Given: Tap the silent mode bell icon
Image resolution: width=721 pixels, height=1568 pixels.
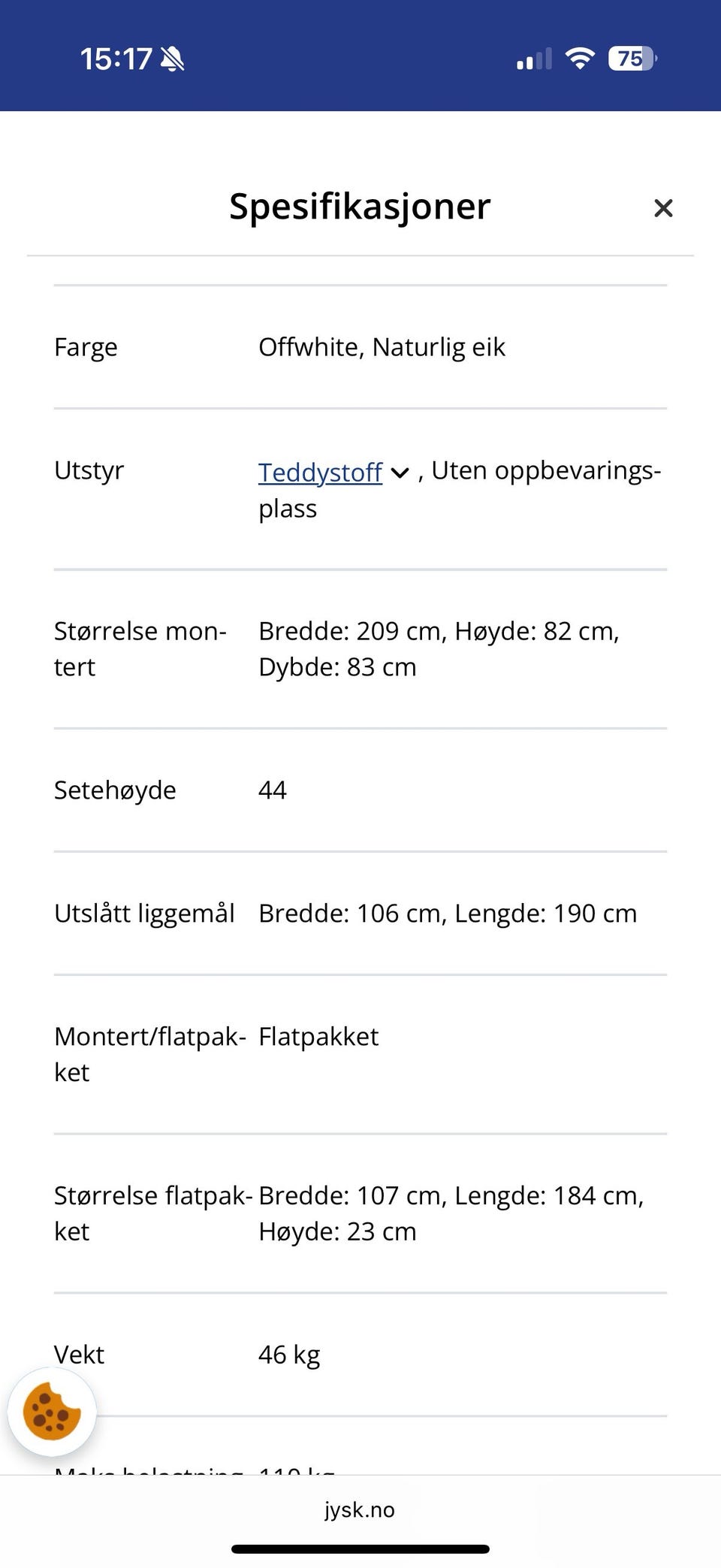Looking at the screenshot, I should coord(173,59).
